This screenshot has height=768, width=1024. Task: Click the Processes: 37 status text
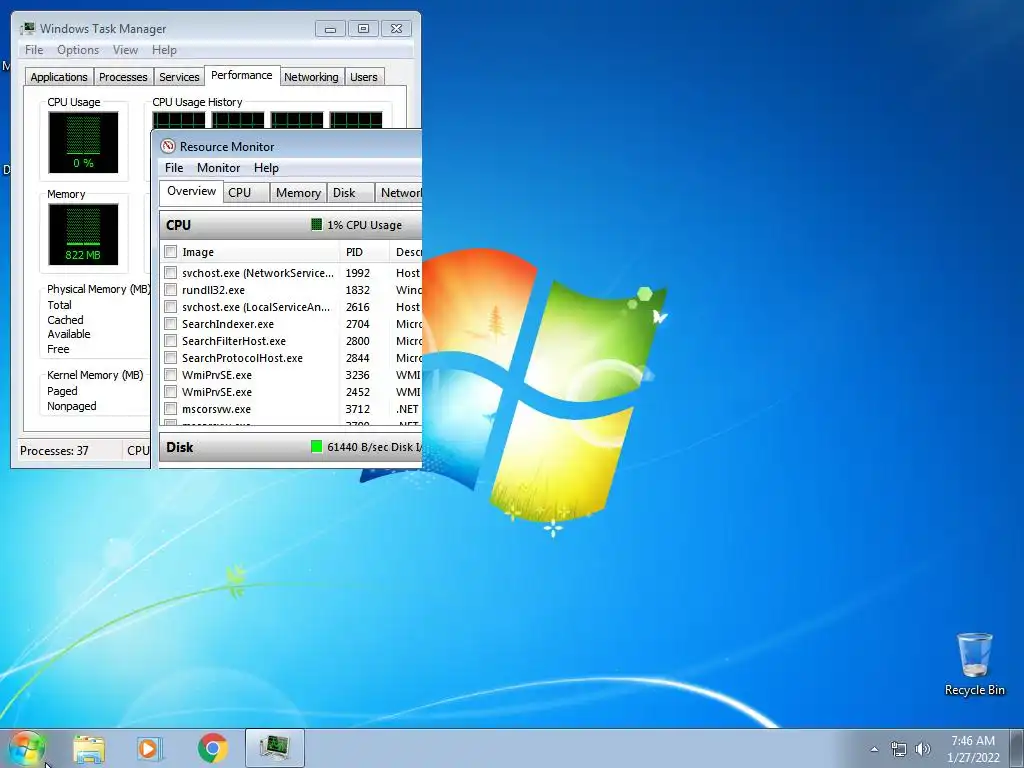[x=54, y=451]
